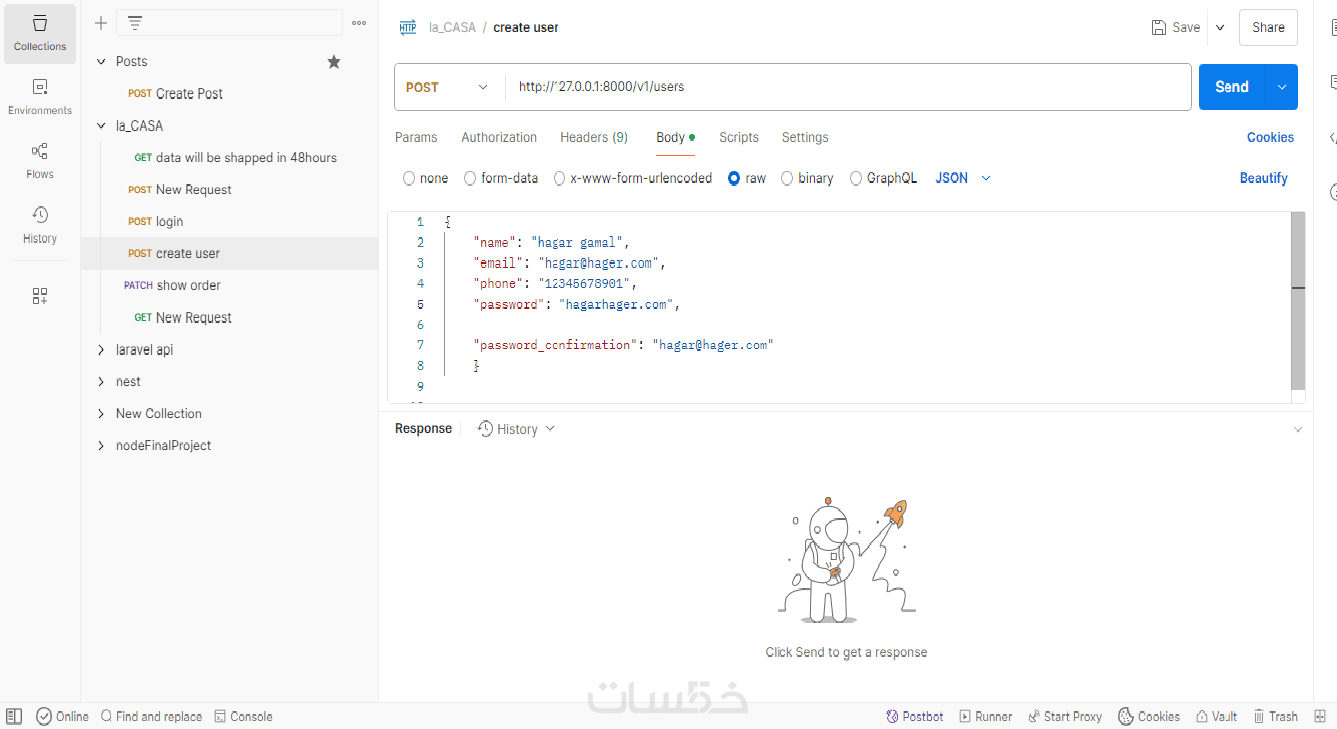Star the Posts collection

click(334, 62)
